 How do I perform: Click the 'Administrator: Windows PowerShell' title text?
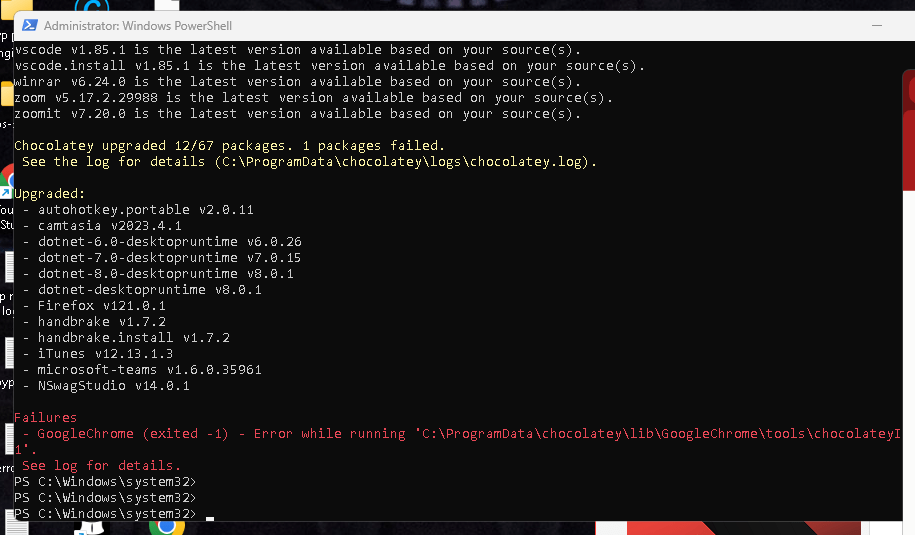138,26
